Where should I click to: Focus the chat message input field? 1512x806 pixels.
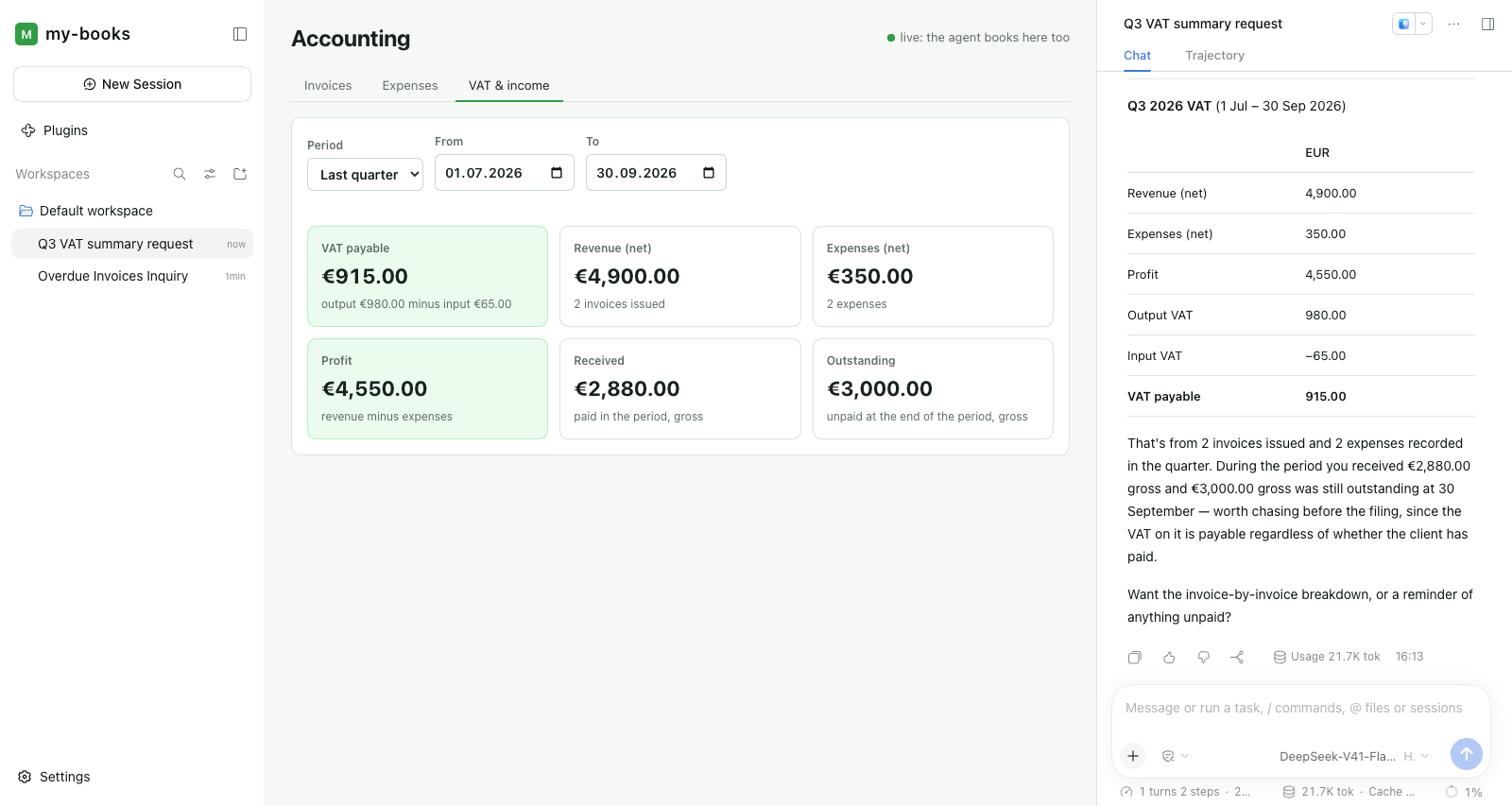1301,709
